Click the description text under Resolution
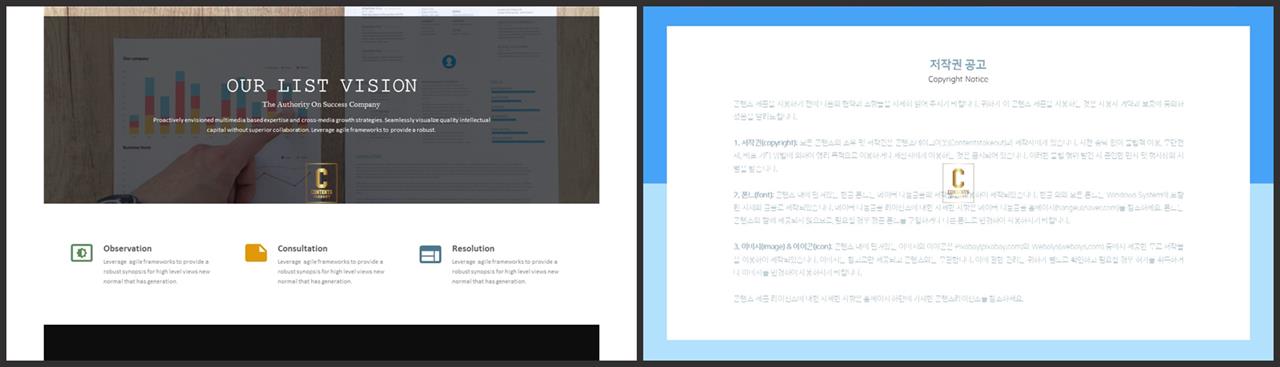 [x=506, y=271]
